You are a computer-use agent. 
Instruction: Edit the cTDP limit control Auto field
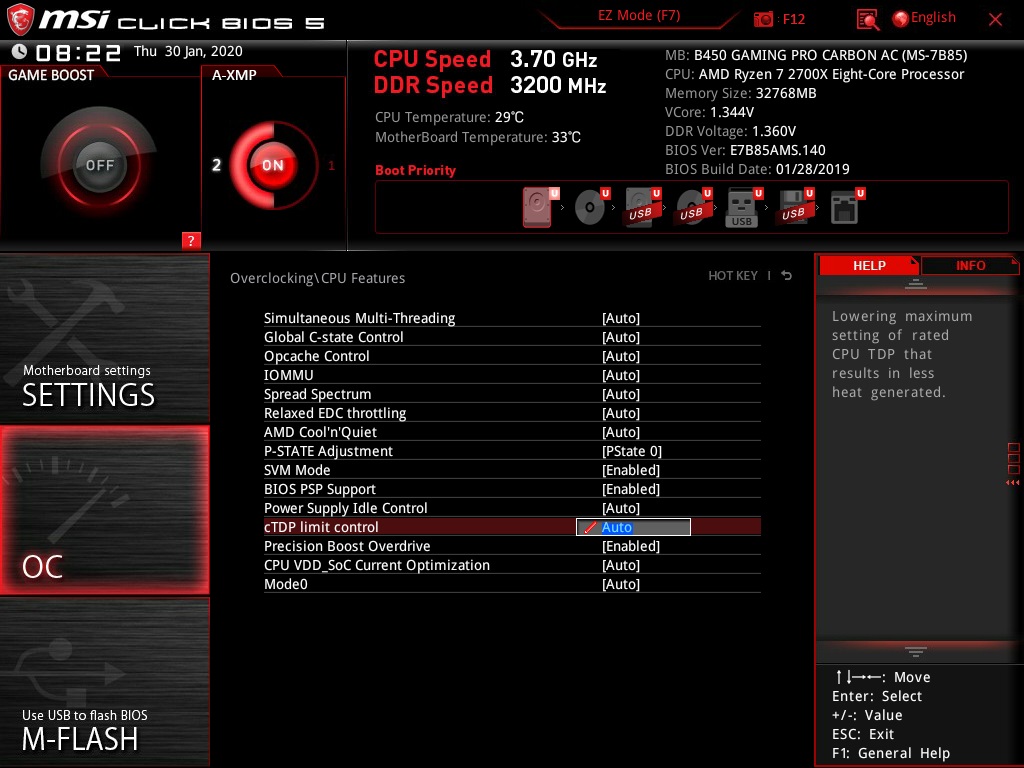coord(633,527)
